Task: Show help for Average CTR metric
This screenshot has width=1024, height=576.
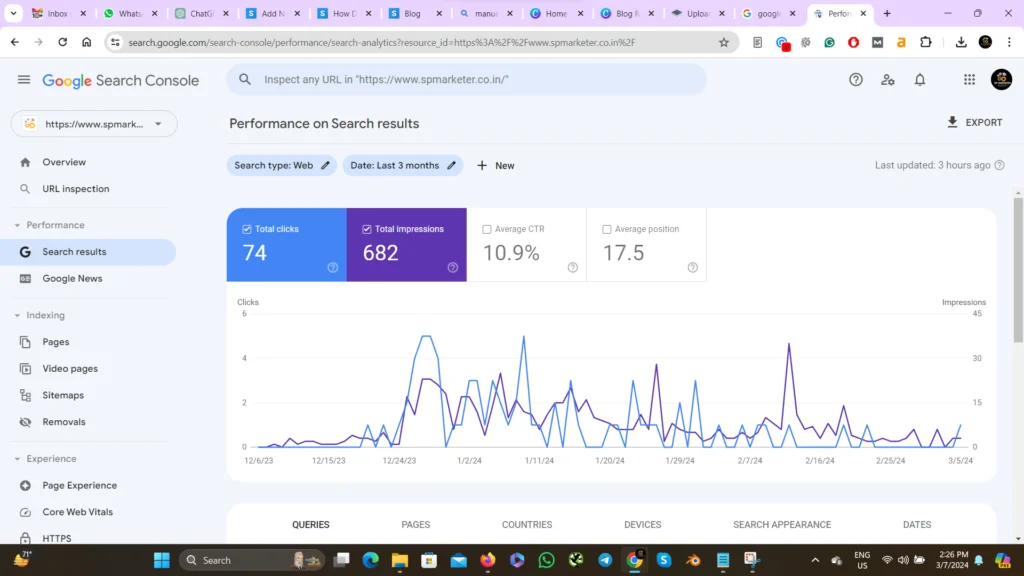Action: coord(573,267)
